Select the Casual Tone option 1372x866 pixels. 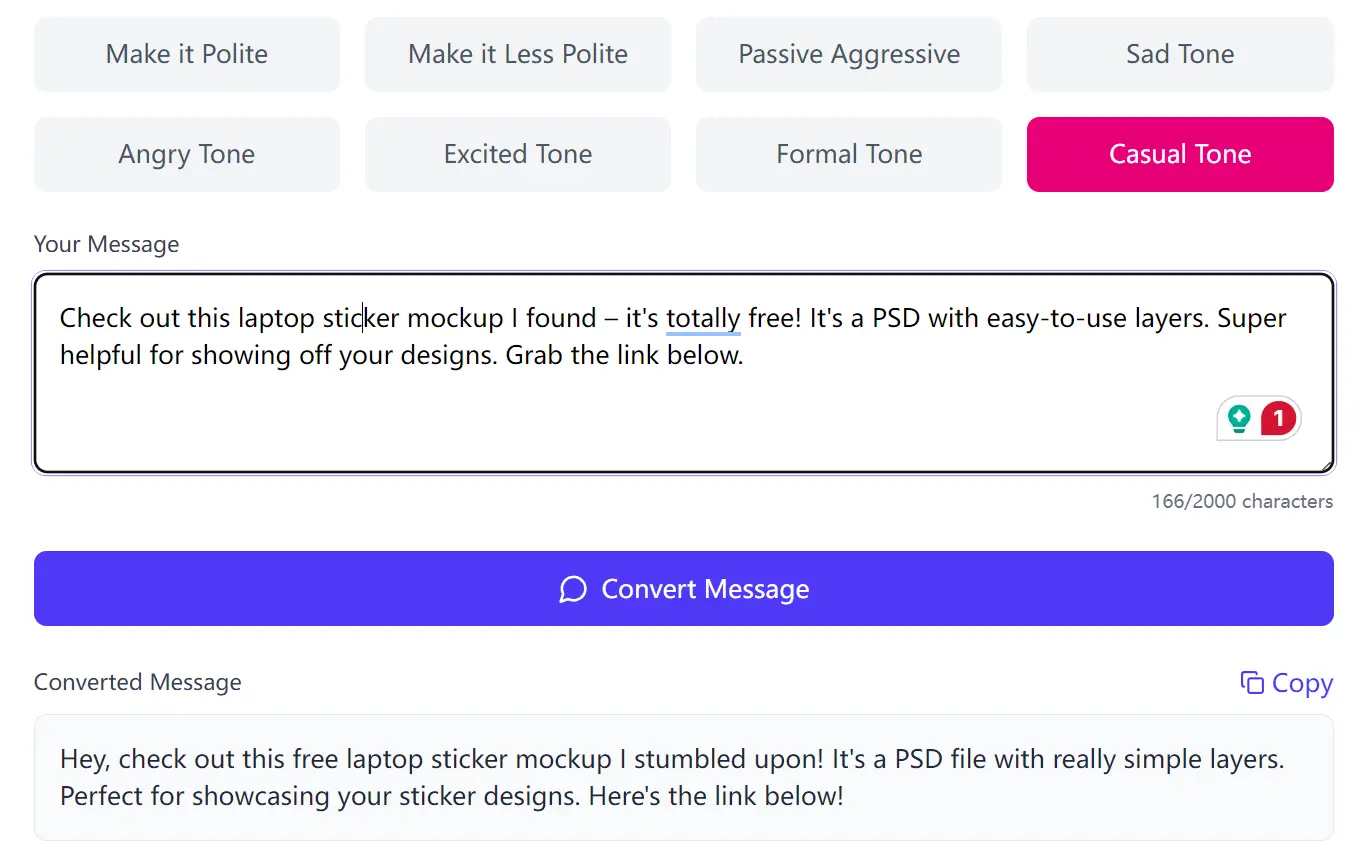click(1180, 154)
